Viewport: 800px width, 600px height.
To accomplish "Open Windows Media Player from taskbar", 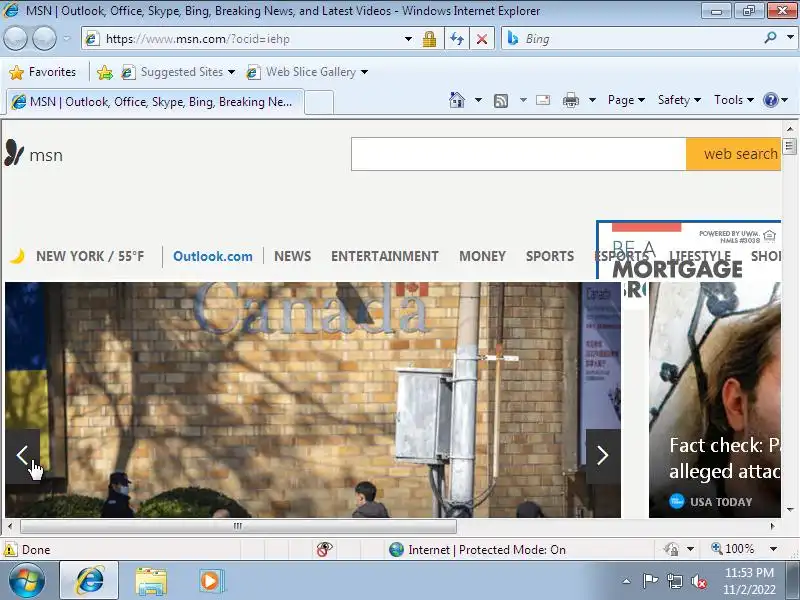I will 210,581.
